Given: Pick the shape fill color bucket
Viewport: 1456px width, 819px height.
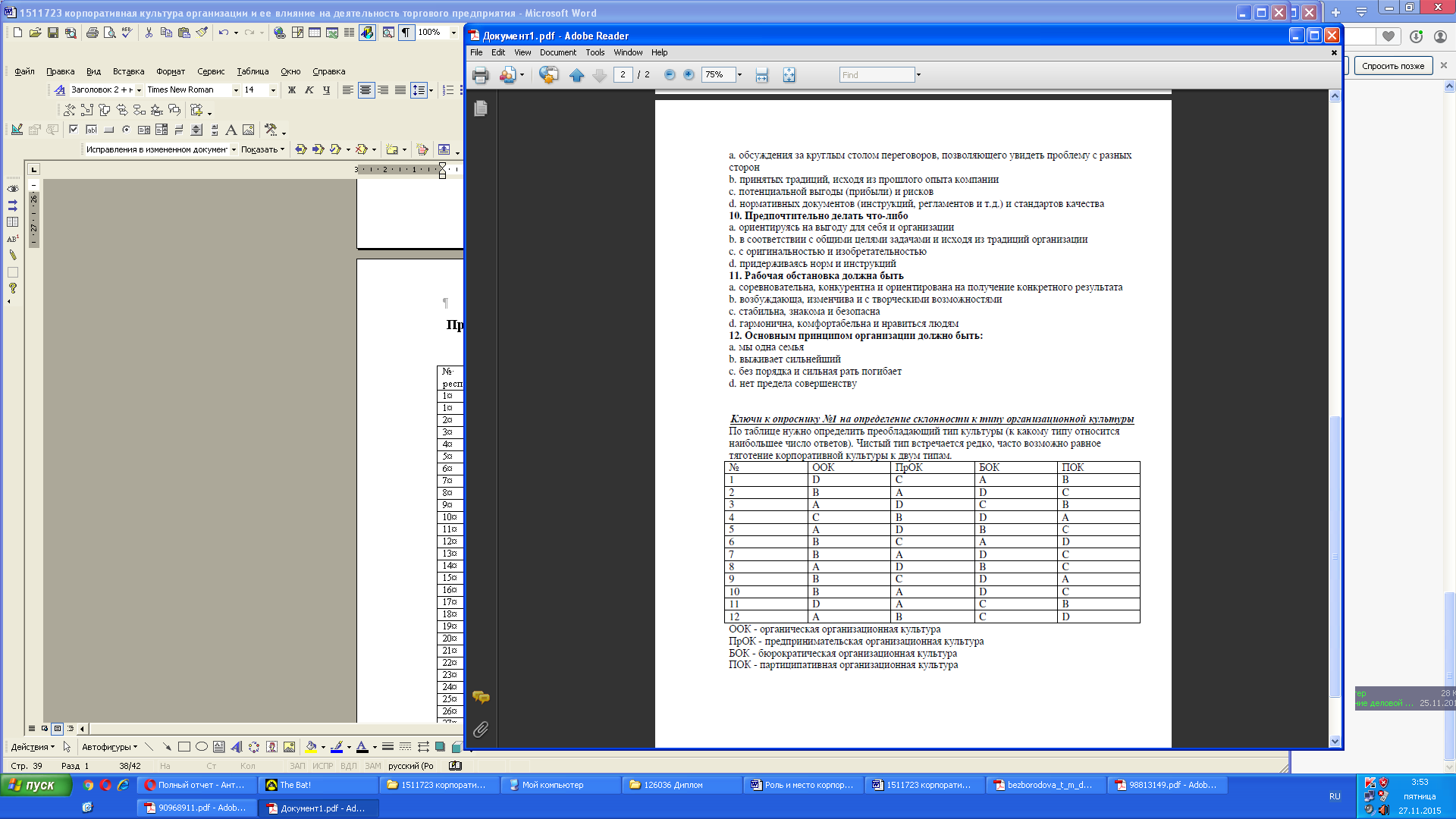Looking at the screenshot, I should point(310,747).
